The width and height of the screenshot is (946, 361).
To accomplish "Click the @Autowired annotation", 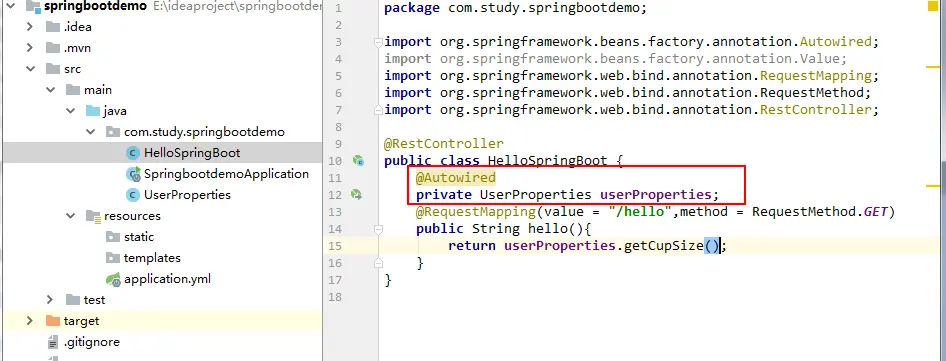I will [x=456, y=177].
